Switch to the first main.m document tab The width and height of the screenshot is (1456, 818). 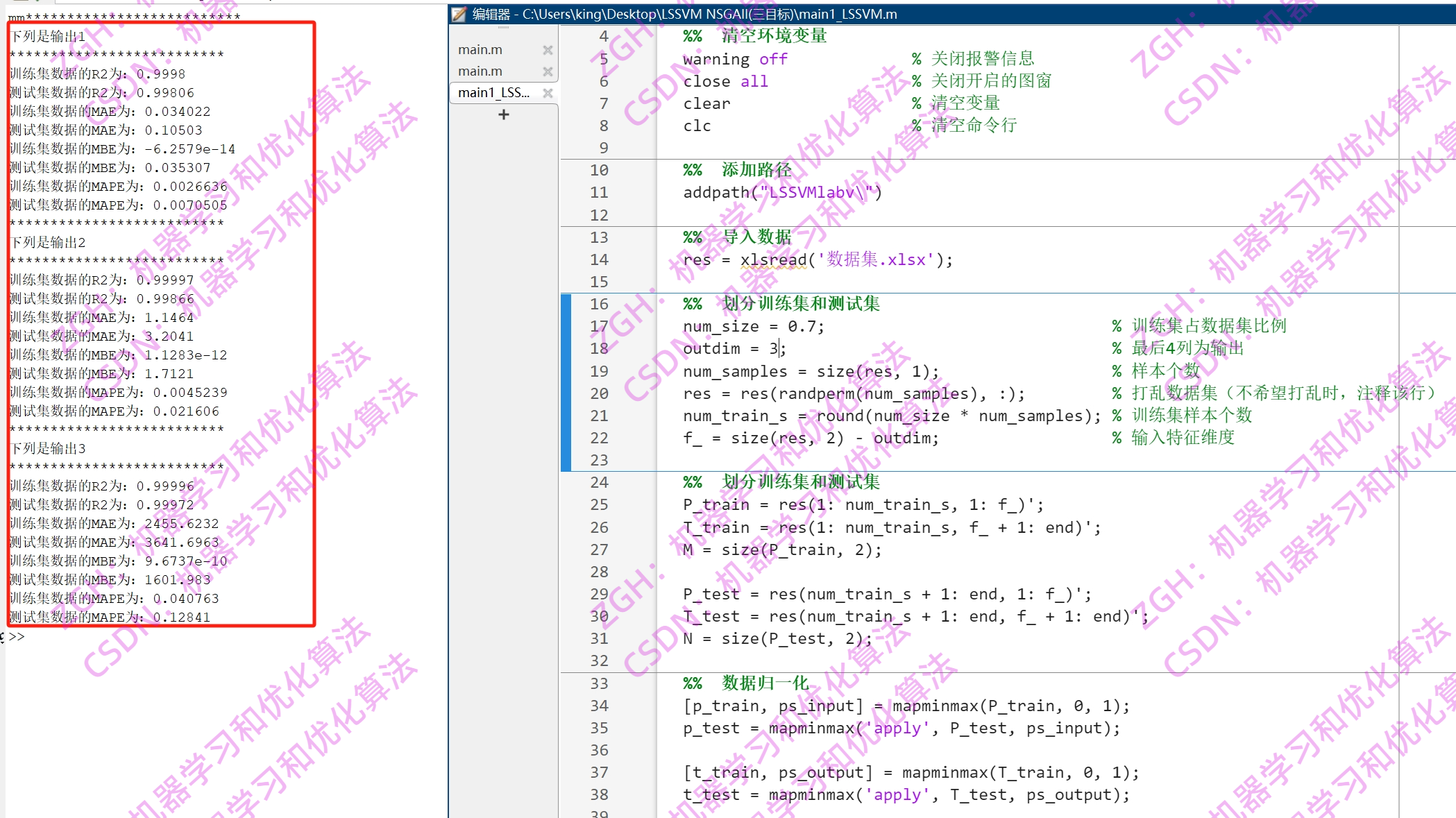point(480,49)
